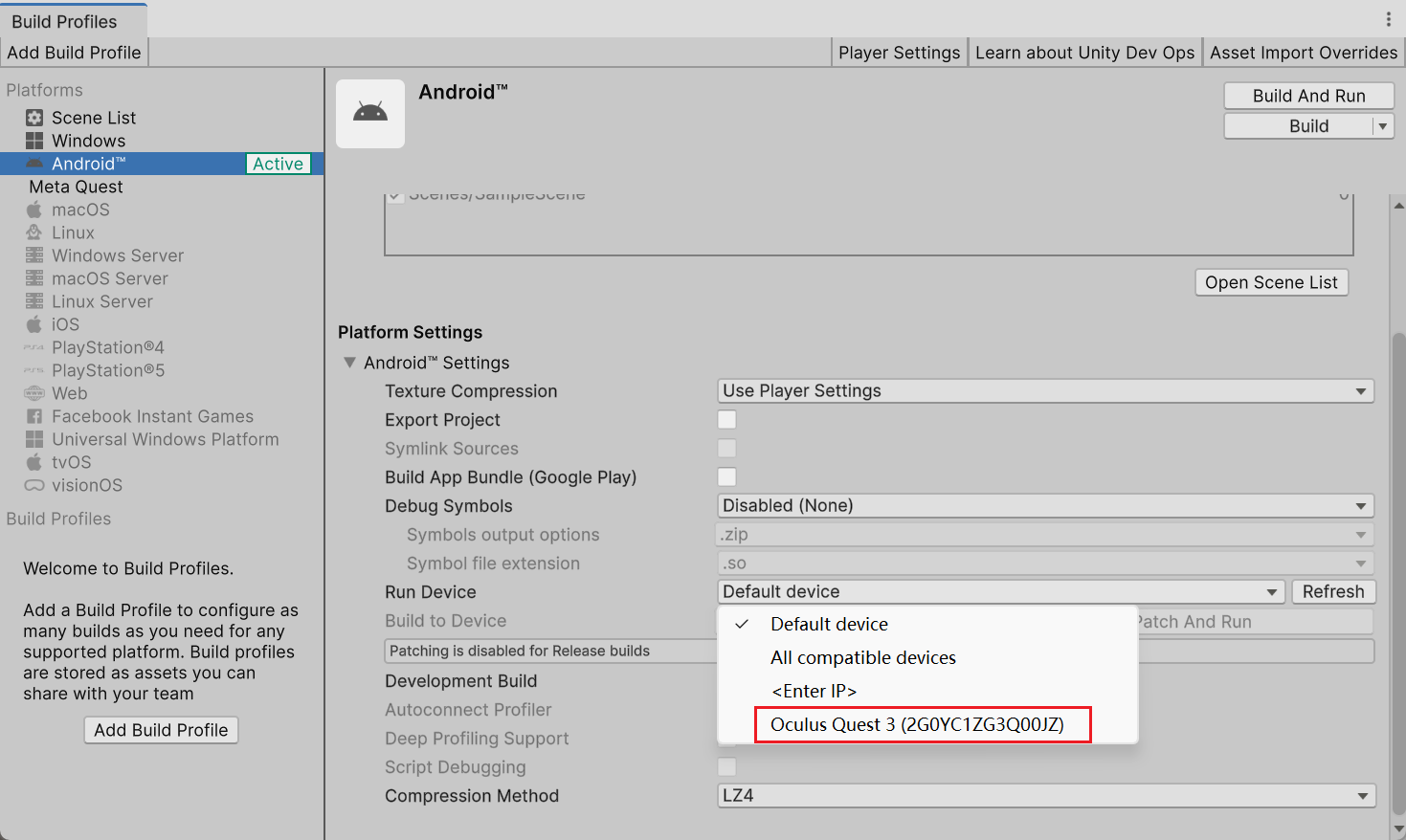Open the Symbol file extension dropdown
The width and height of the screenshot is (1406, 840).
coord(1046,564)
